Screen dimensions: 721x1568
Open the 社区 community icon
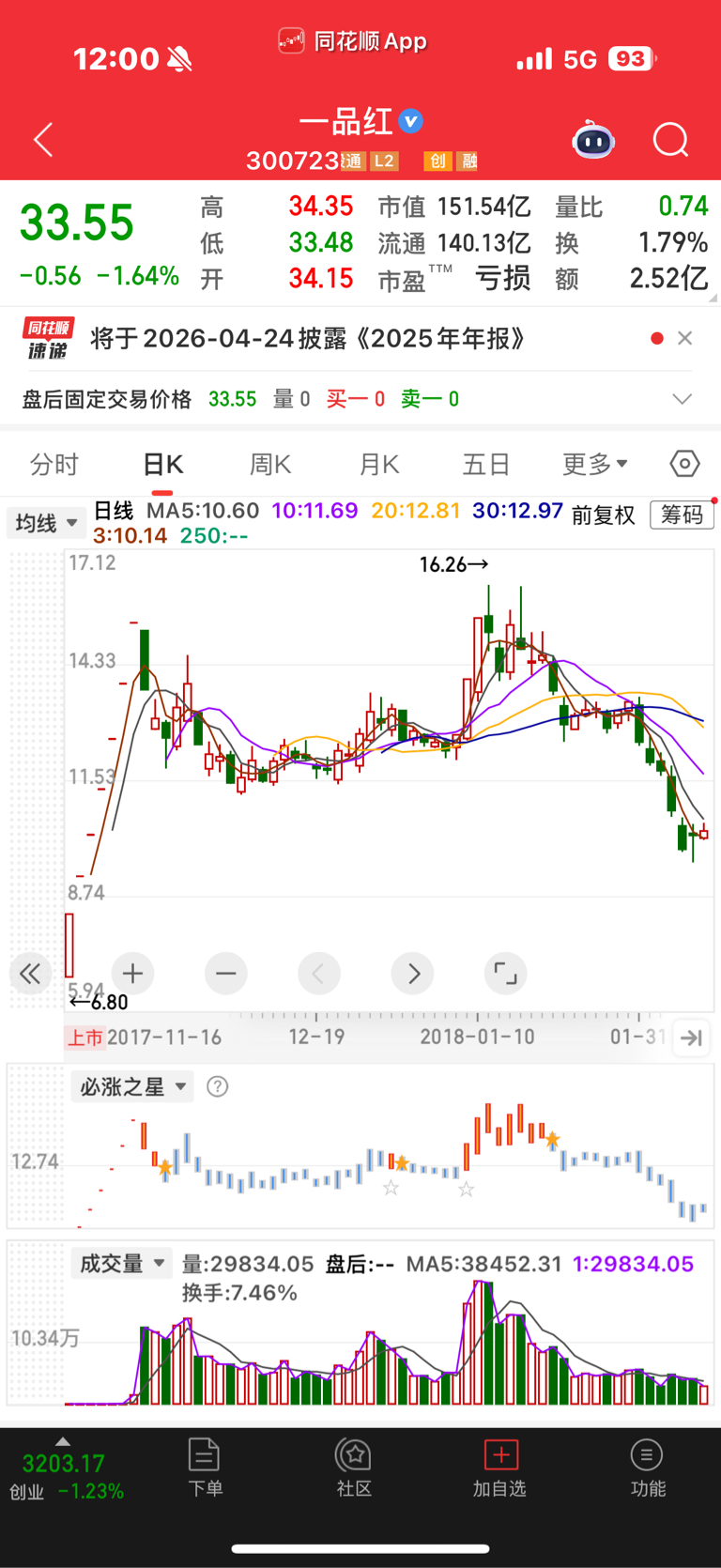tap(354, 1468)
